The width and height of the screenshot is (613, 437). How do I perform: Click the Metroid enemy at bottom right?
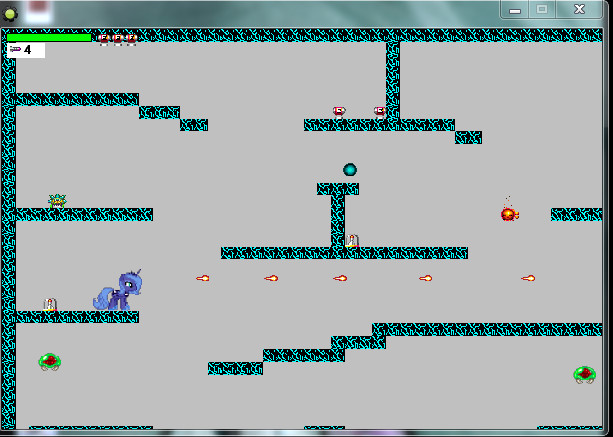tap(584, 375)
